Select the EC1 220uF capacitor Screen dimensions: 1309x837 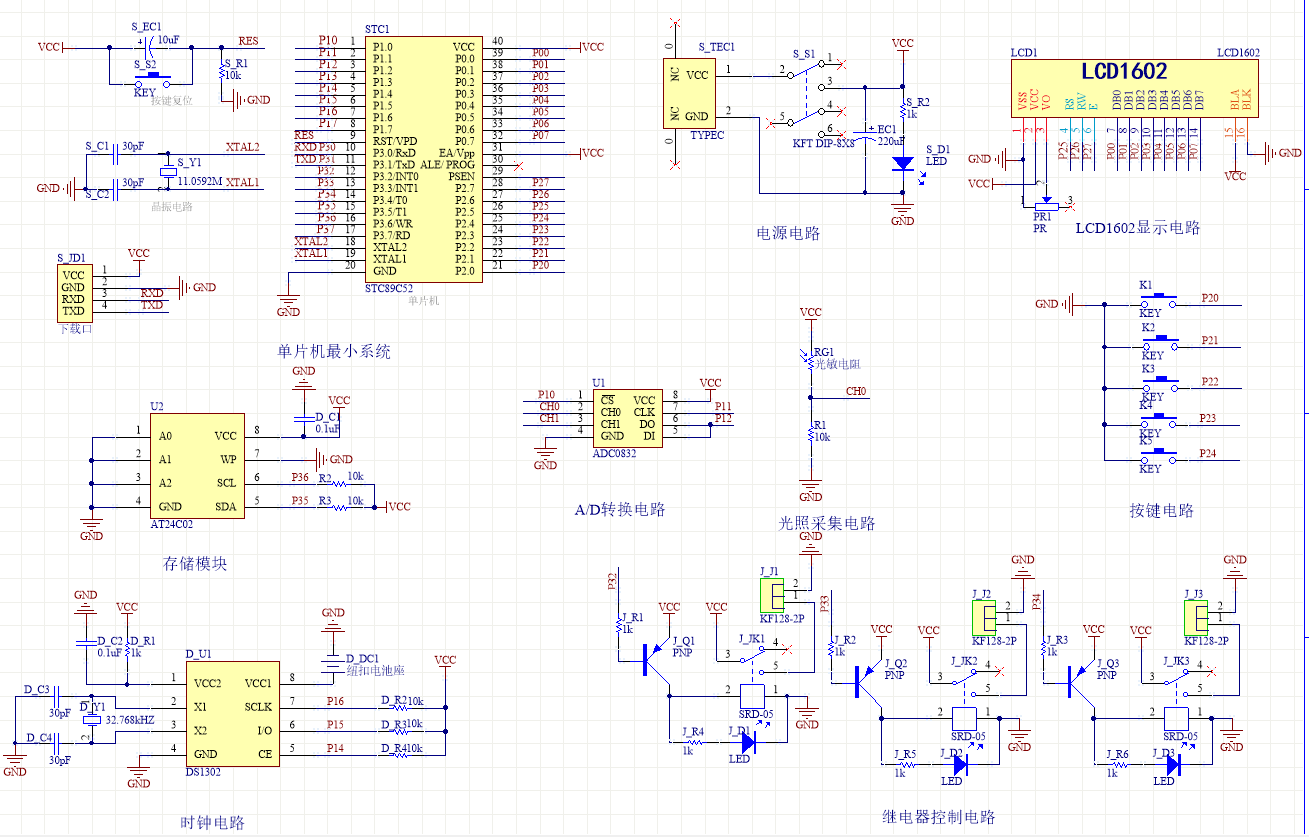[x=865, y=132]
